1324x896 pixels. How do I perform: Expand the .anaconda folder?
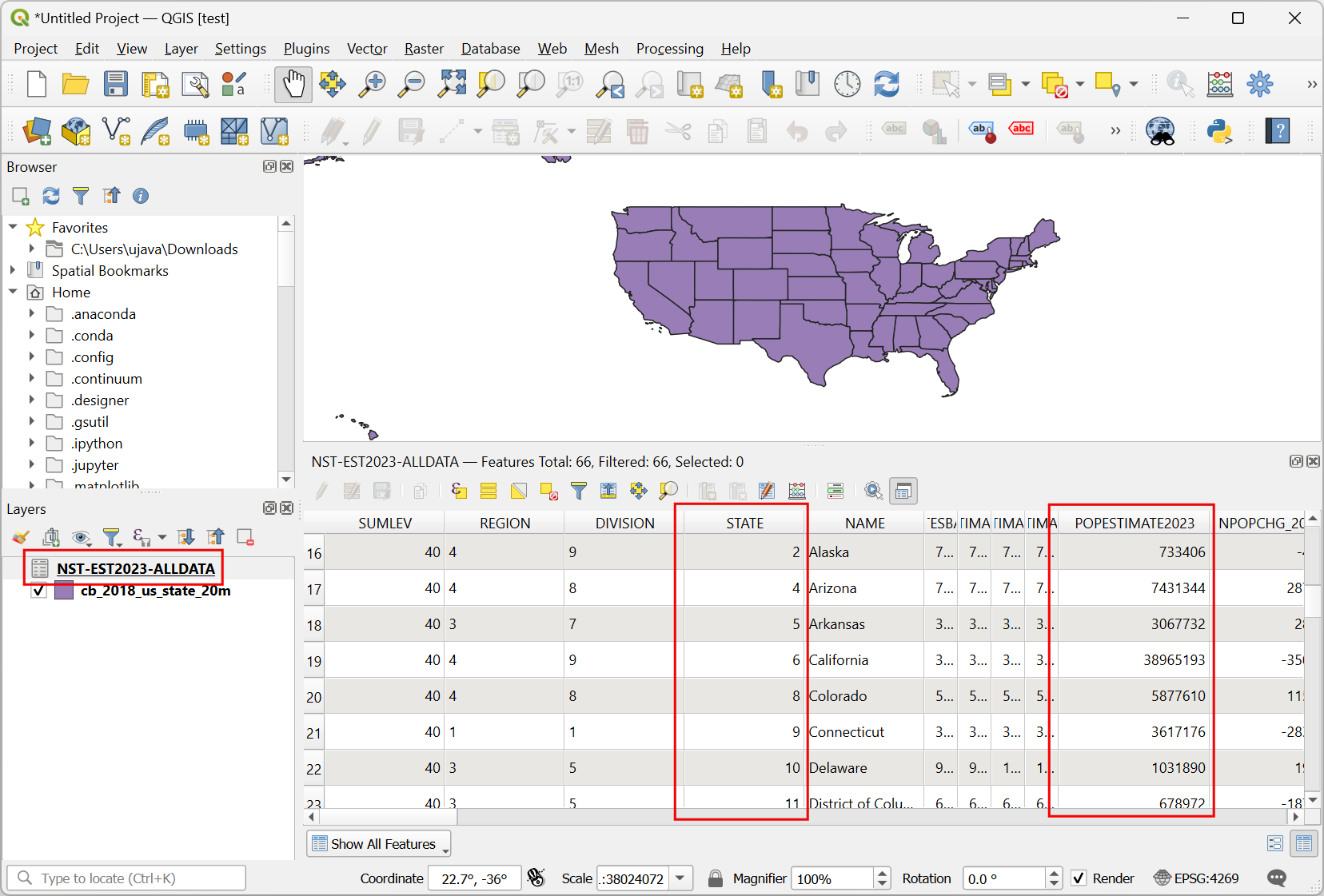32,314
